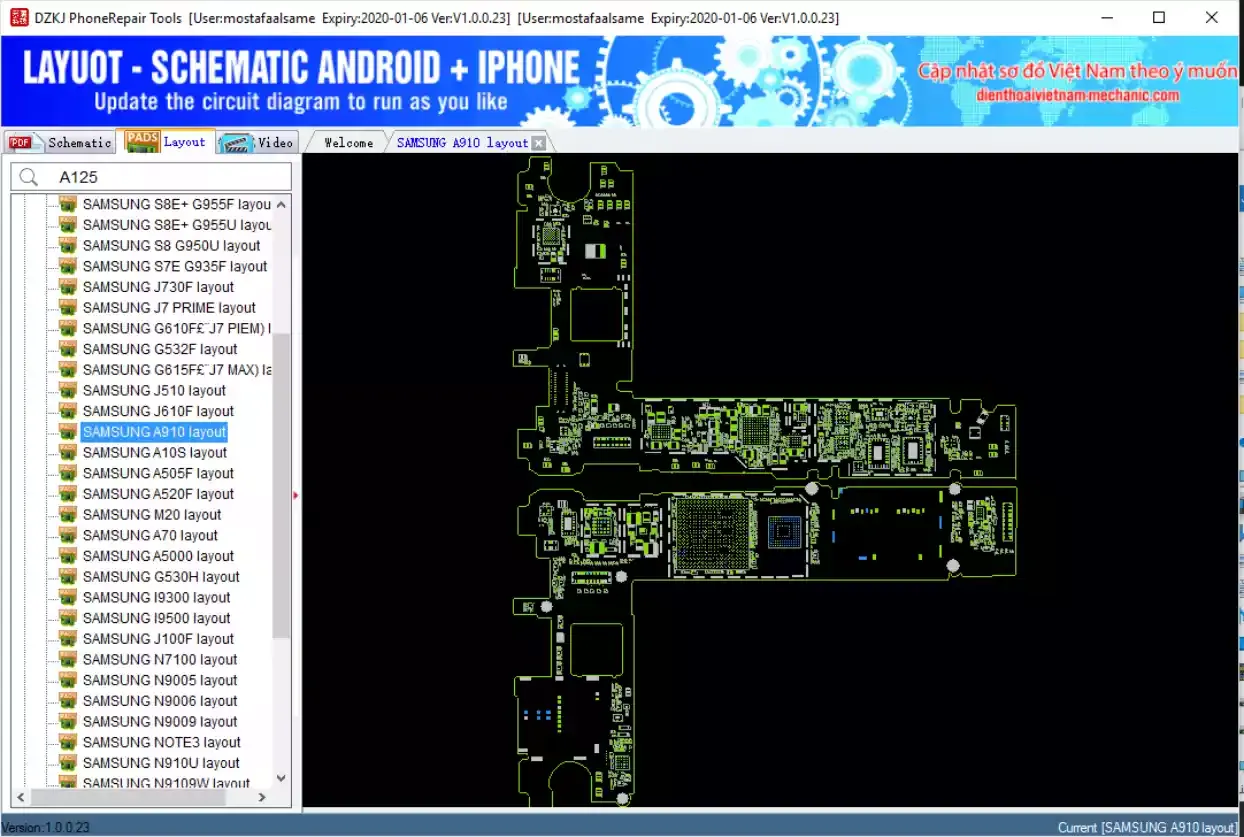Click the vertical scrollbar thumb of layout list

coord(281,485)
